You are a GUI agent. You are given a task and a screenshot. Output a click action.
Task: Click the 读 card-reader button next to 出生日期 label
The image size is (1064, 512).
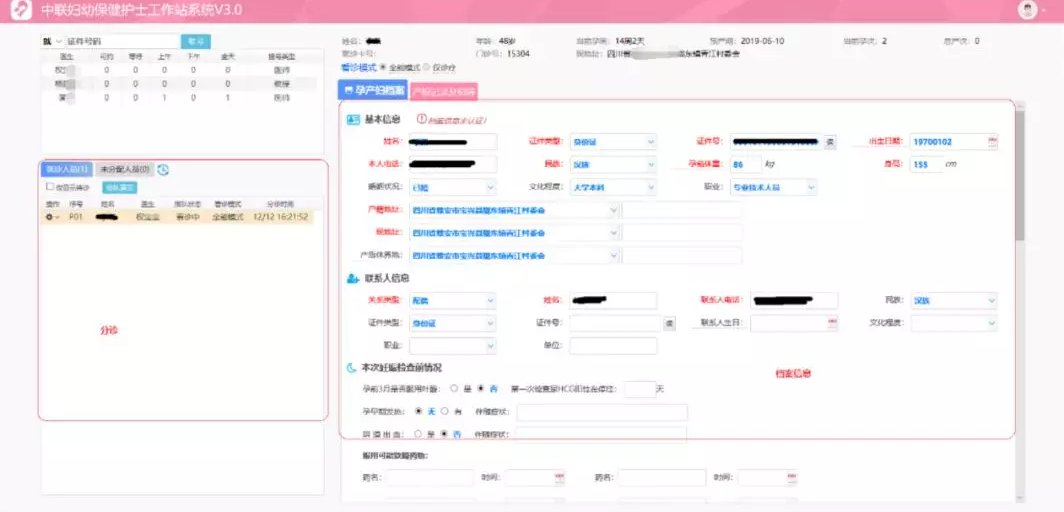(x=831, y=142)
